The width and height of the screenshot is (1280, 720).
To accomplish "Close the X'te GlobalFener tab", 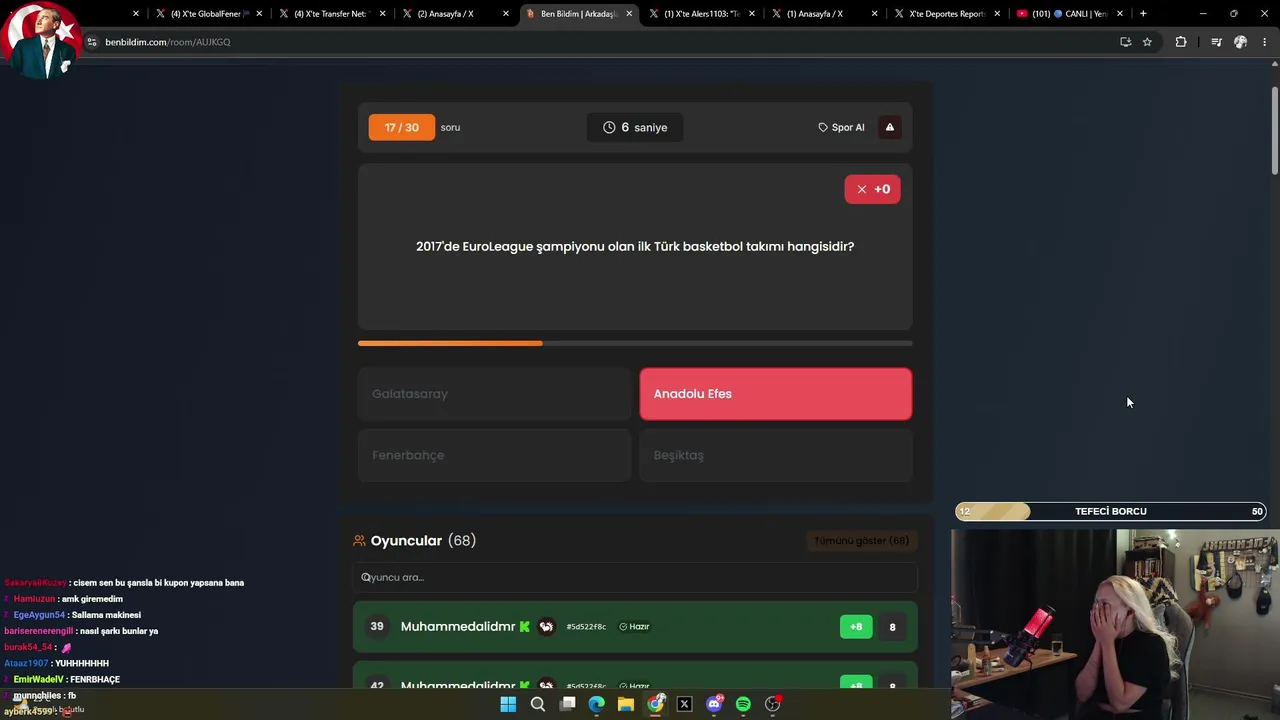I will (x=260, y=14).
